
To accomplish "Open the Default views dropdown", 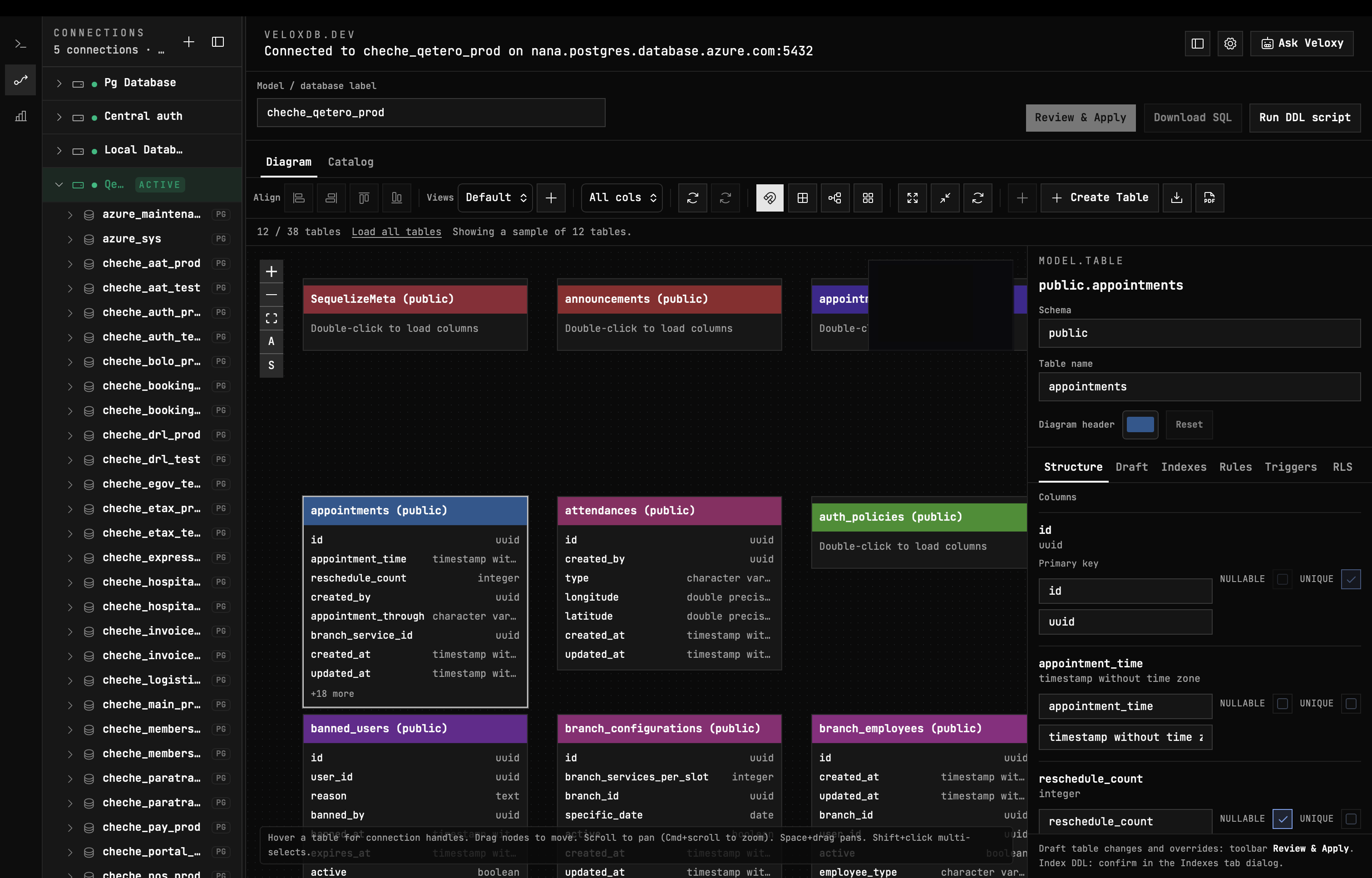I will [x=495, y=198].
